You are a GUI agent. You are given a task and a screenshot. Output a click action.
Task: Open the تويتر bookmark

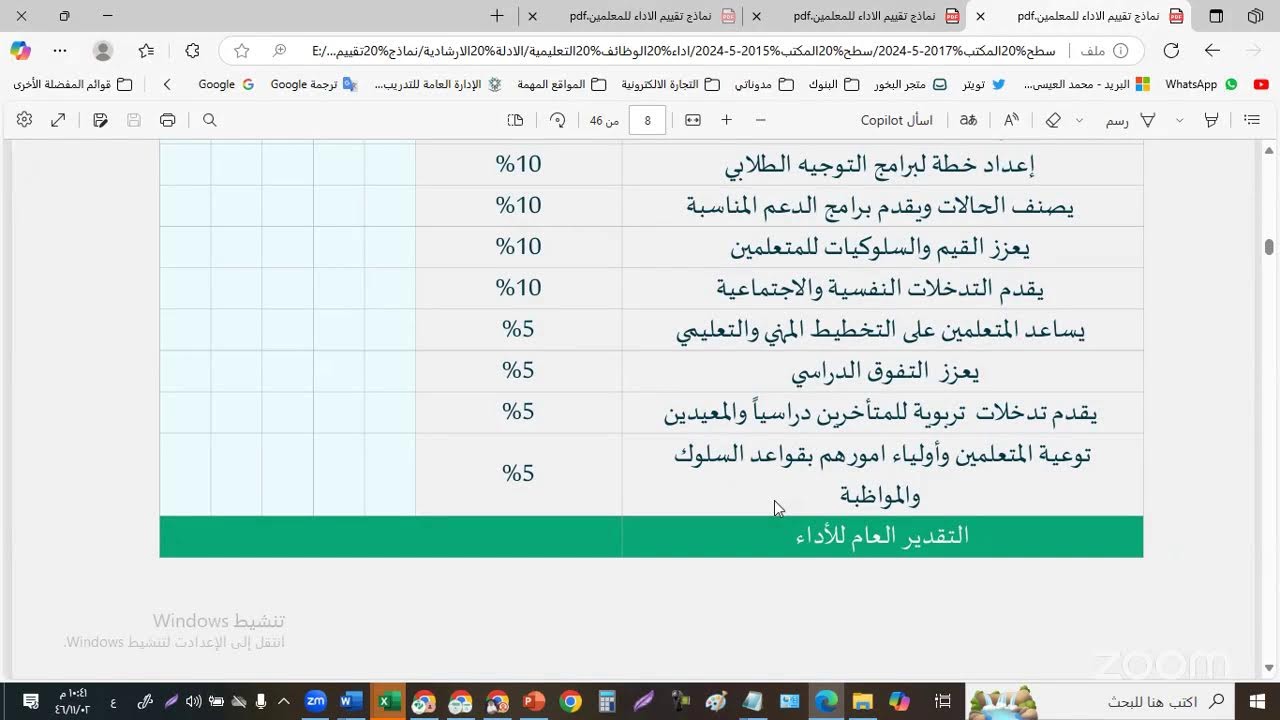pos(983,85)
